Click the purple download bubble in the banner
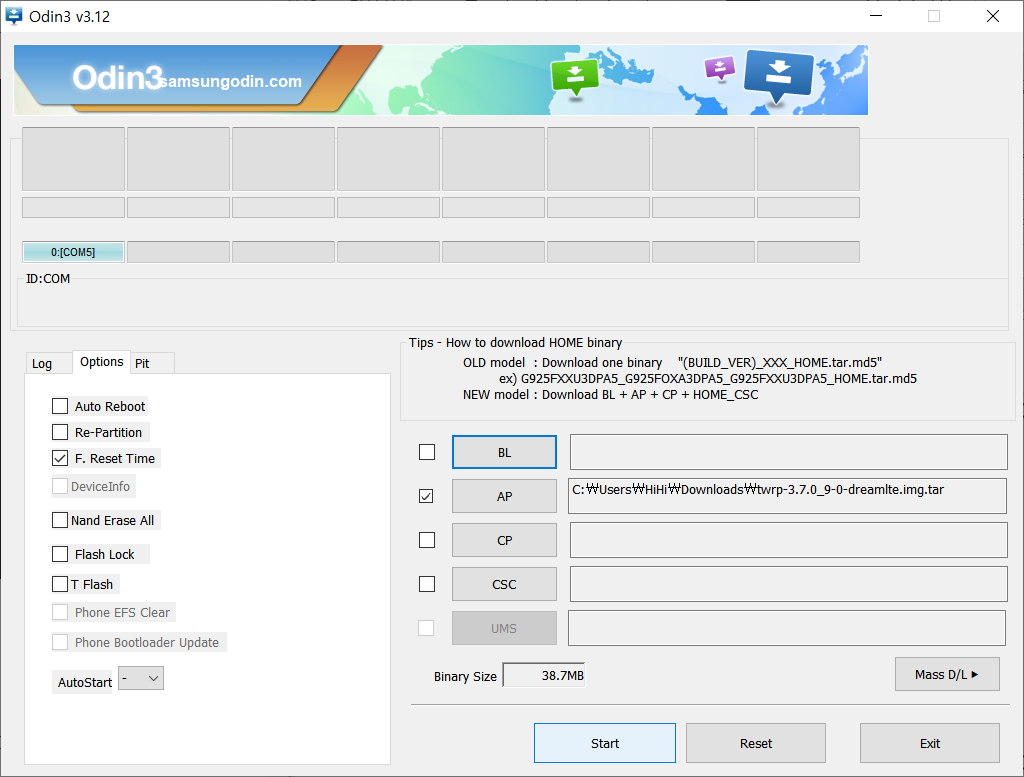 click(x=720, y=68)
